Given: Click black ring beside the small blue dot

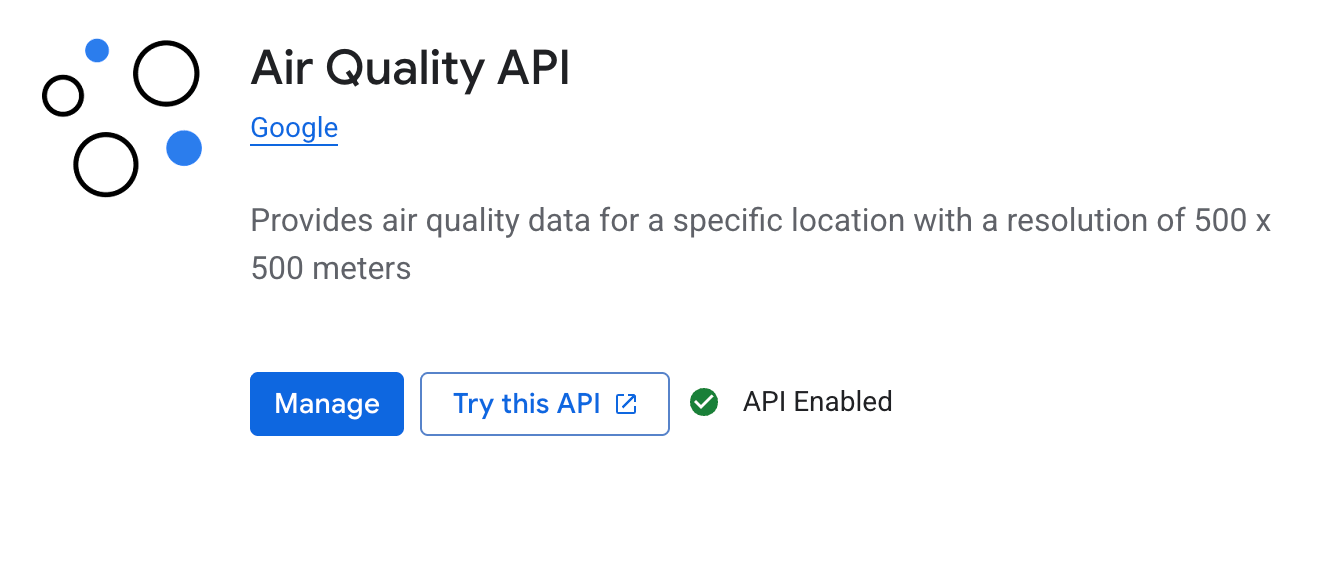Looking at the screenshot, I should [x=167, y=73].
